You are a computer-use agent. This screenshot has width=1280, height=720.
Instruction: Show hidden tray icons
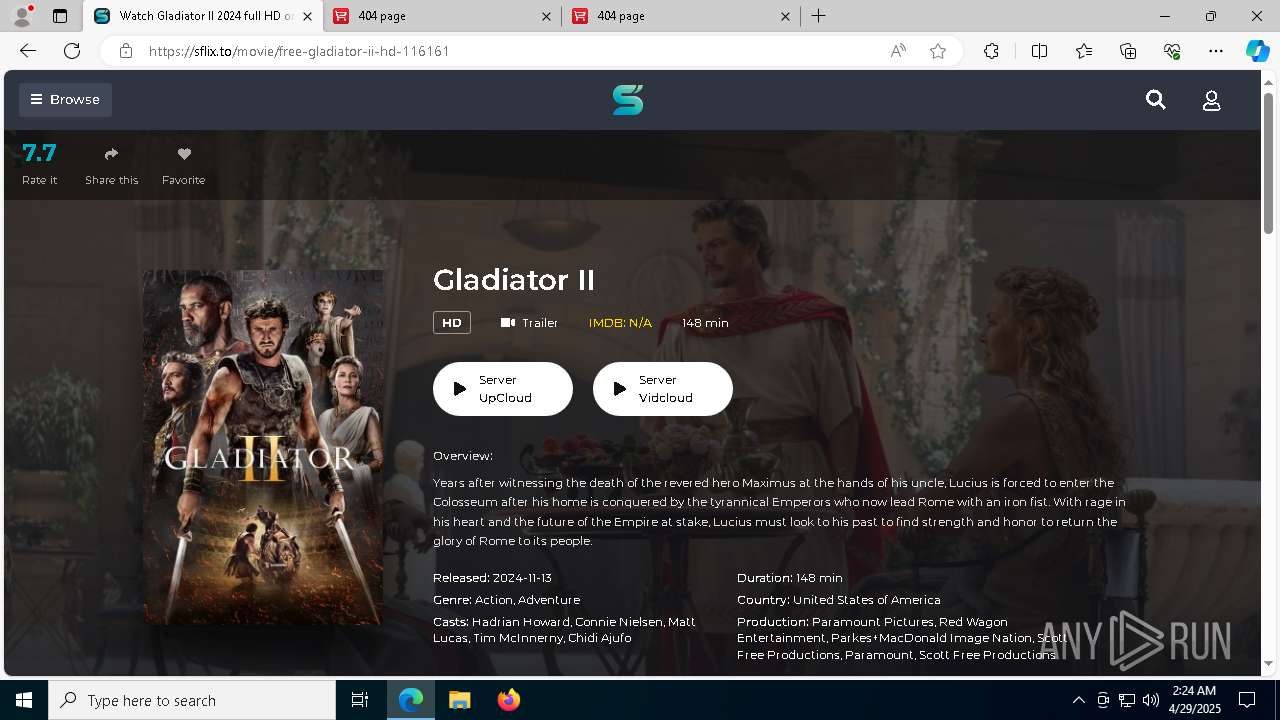[1078, 700]
